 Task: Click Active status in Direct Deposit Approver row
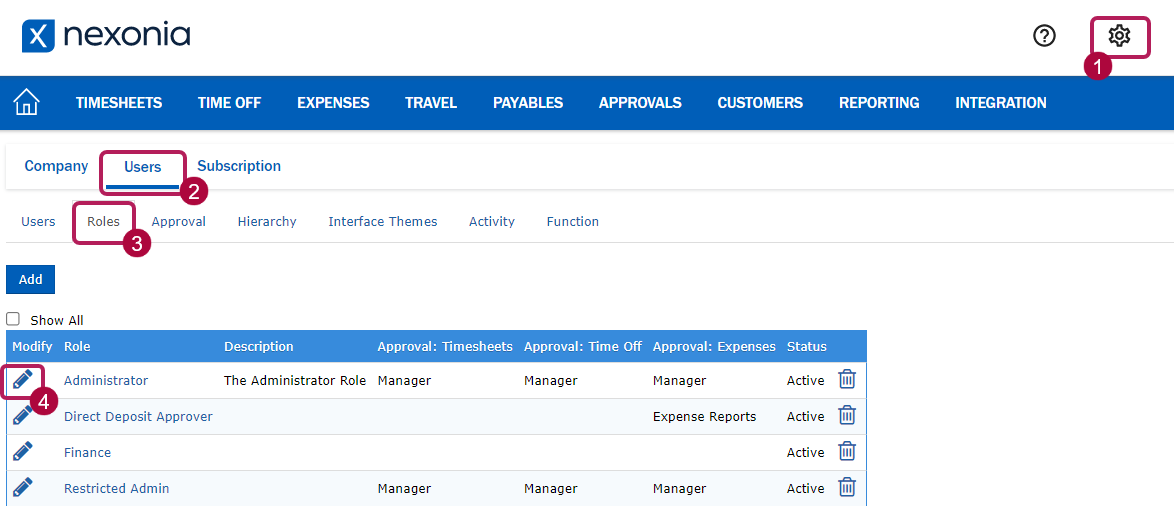click(x=806, y=416)
